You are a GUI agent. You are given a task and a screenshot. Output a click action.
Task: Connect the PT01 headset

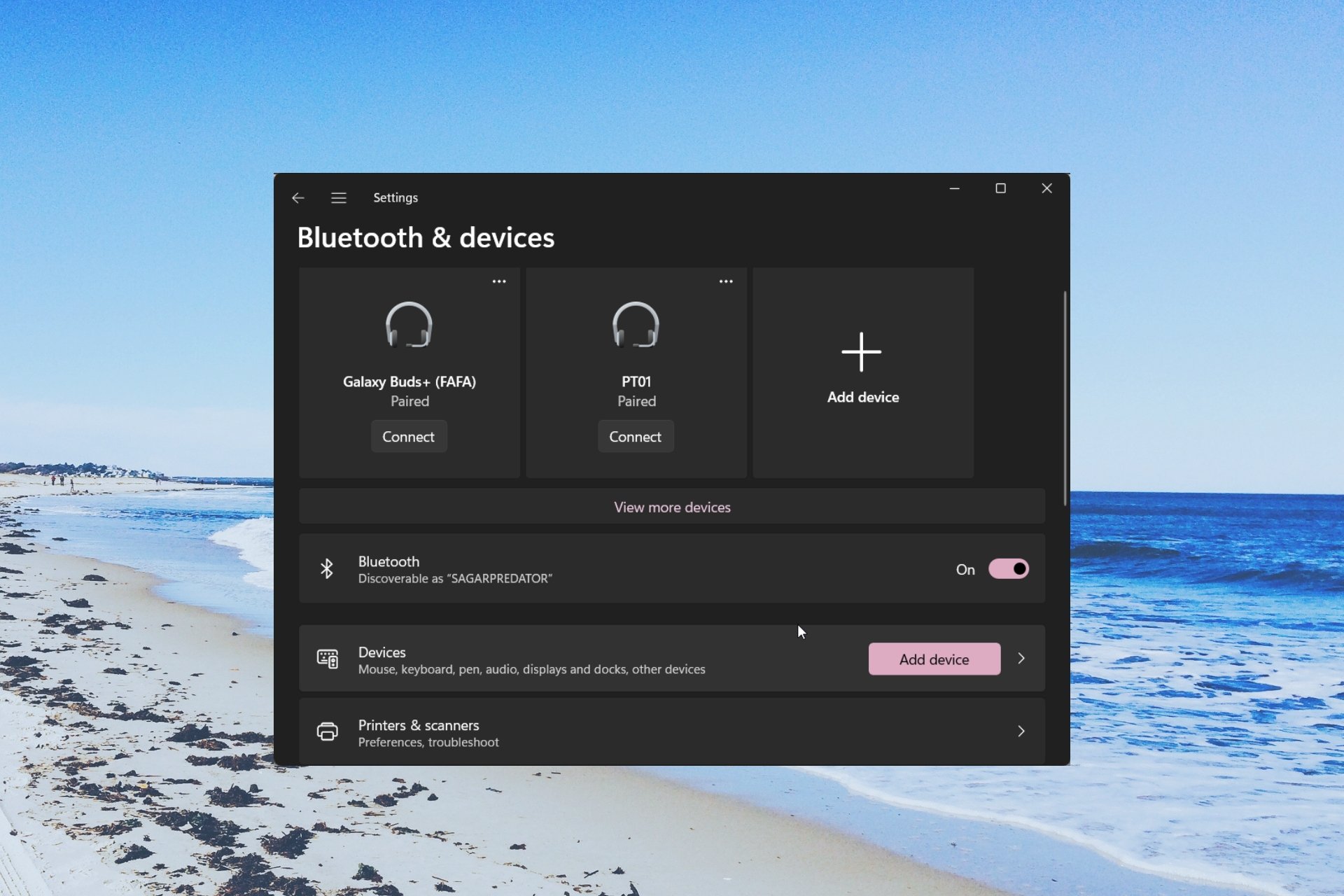click(636, 437)
